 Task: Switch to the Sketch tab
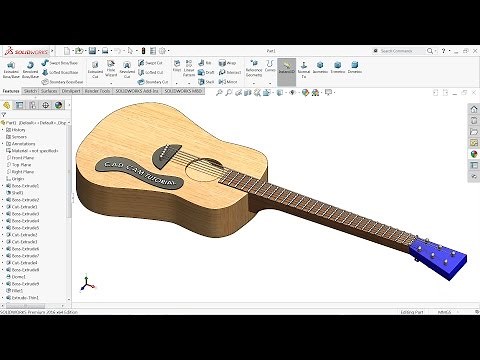coord(30,91)
